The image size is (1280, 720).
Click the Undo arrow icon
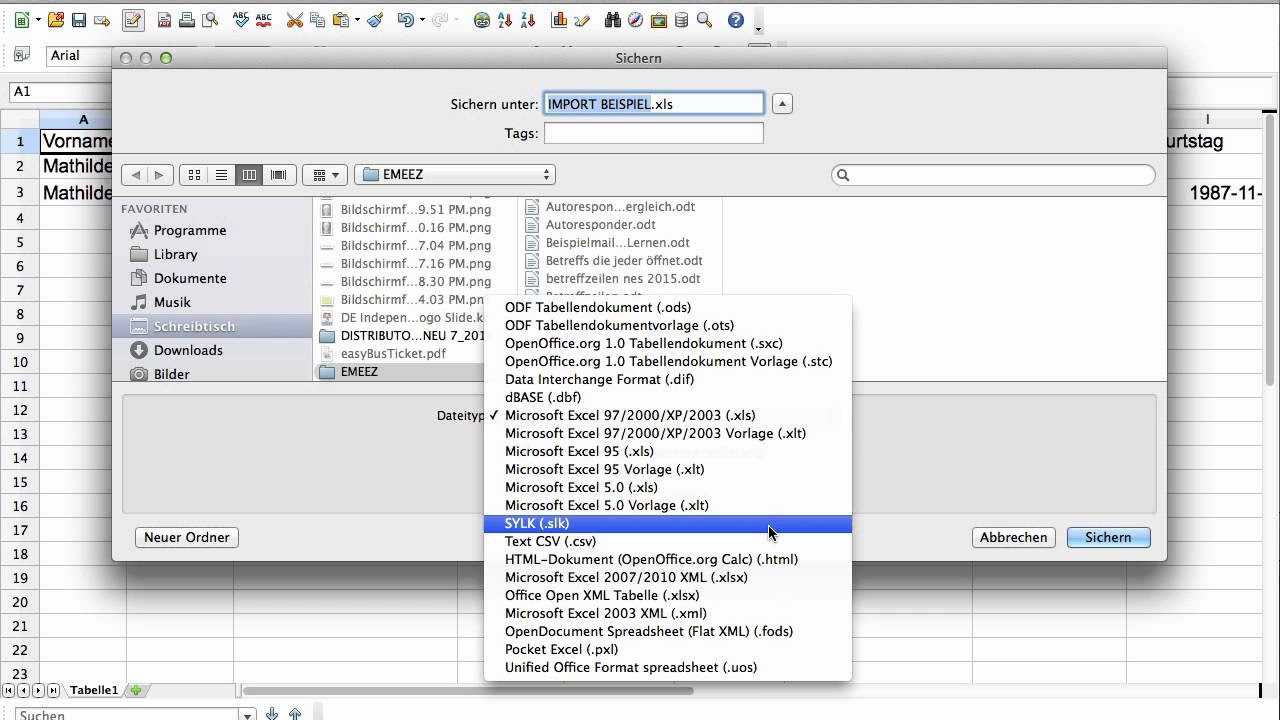405,19
